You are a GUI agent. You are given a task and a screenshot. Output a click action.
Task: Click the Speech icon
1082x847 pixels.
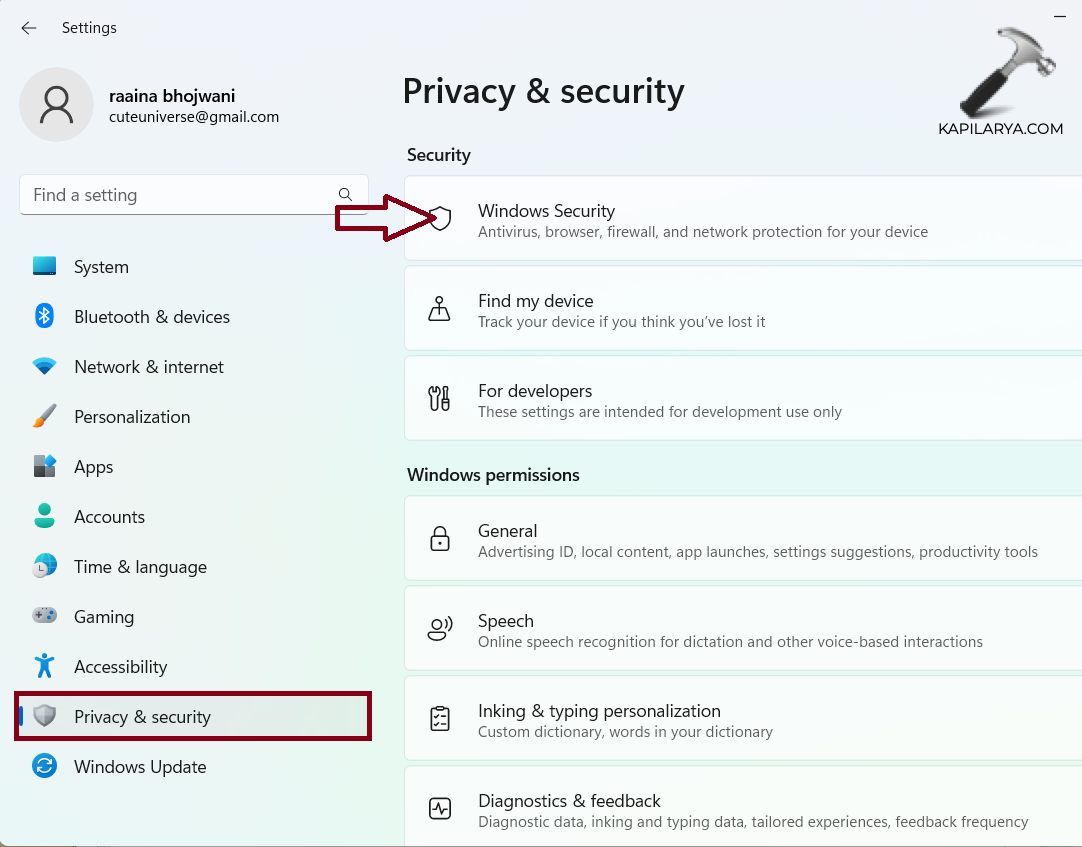point(439,630)
